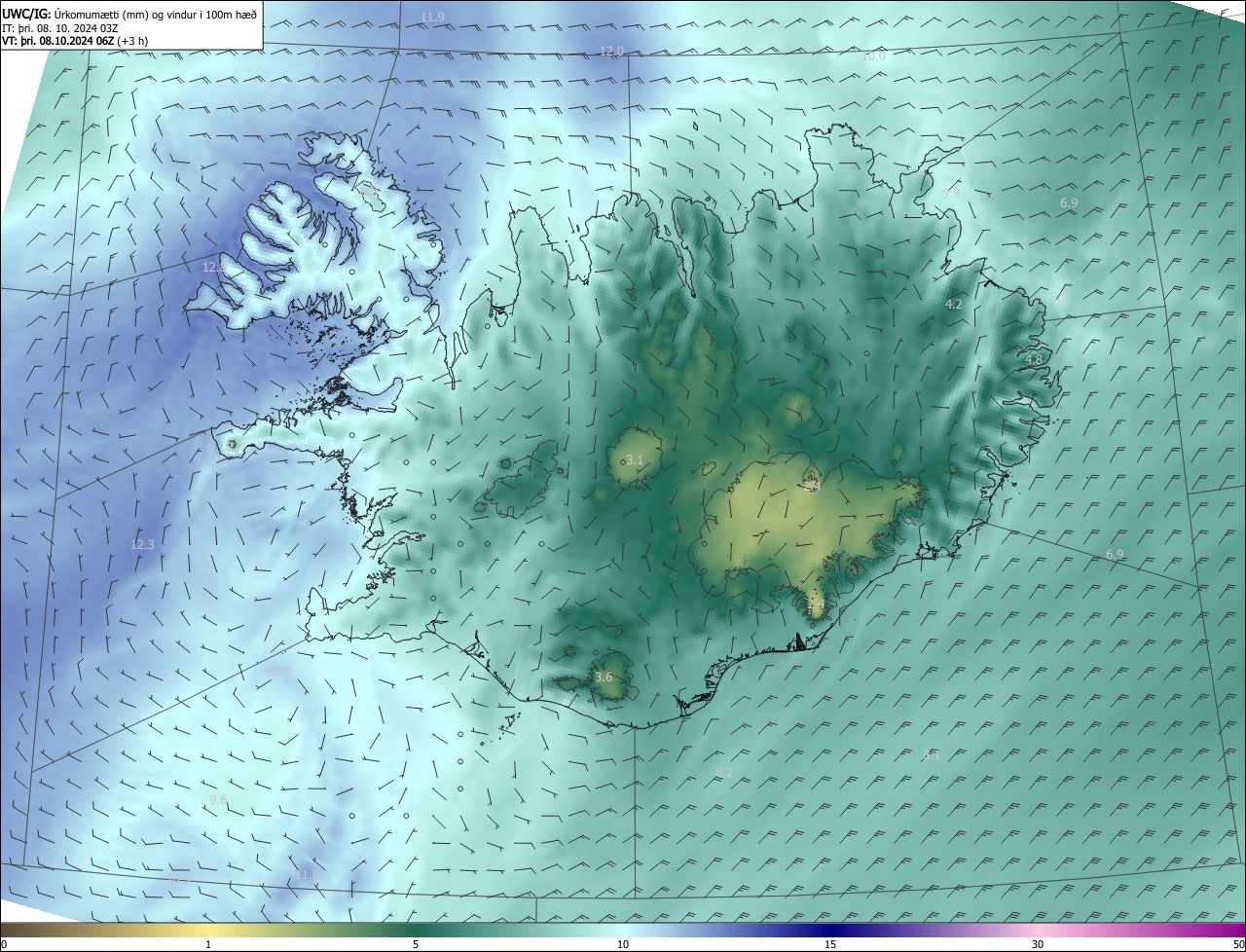Click the 50 tick label on the colorbar
Screen dimensions: 1246x952
[1238, 944]
